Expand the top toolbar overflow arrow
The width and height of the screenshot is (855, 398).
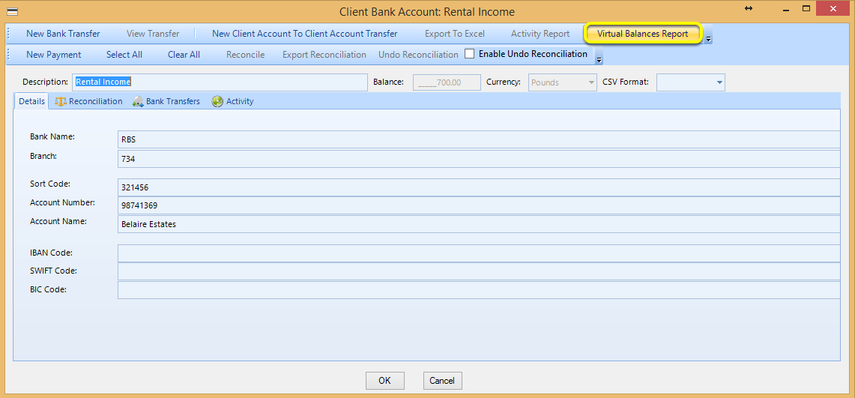[708, 38]
